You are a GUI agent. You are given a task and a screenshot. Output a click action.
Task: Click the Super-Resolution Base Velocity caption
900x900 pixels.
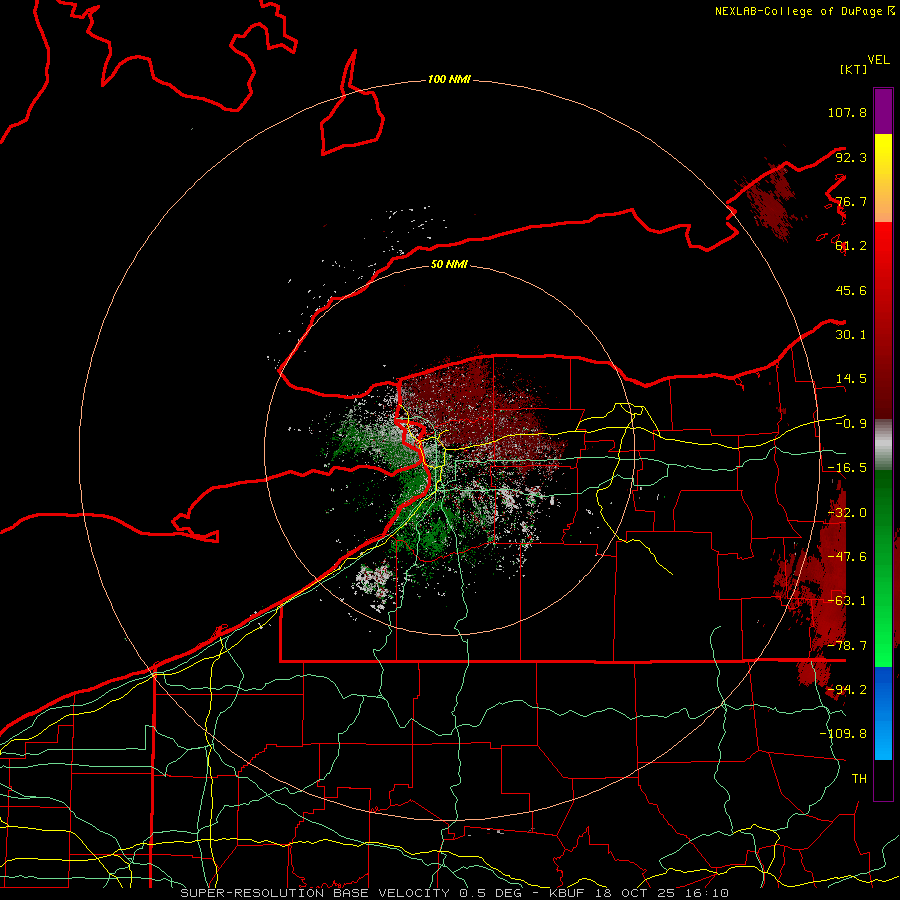tap(455, 893)
